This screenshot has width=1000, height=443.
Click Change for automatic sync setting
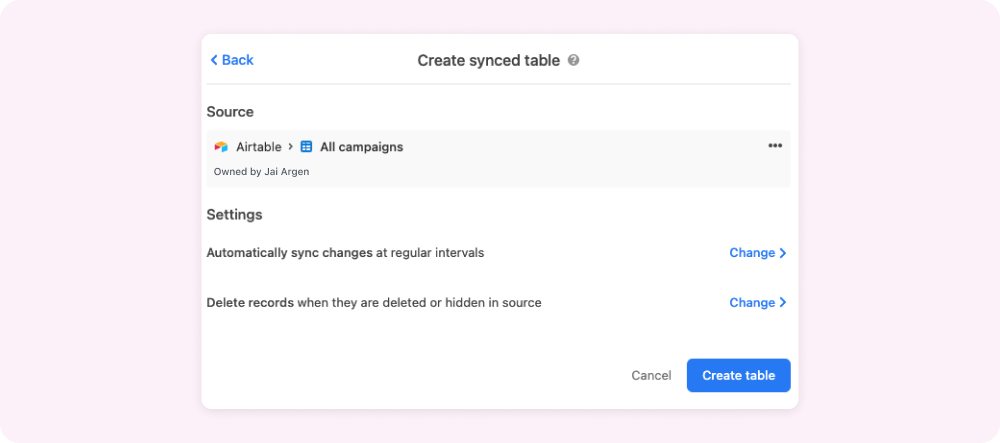pos(752,253)
